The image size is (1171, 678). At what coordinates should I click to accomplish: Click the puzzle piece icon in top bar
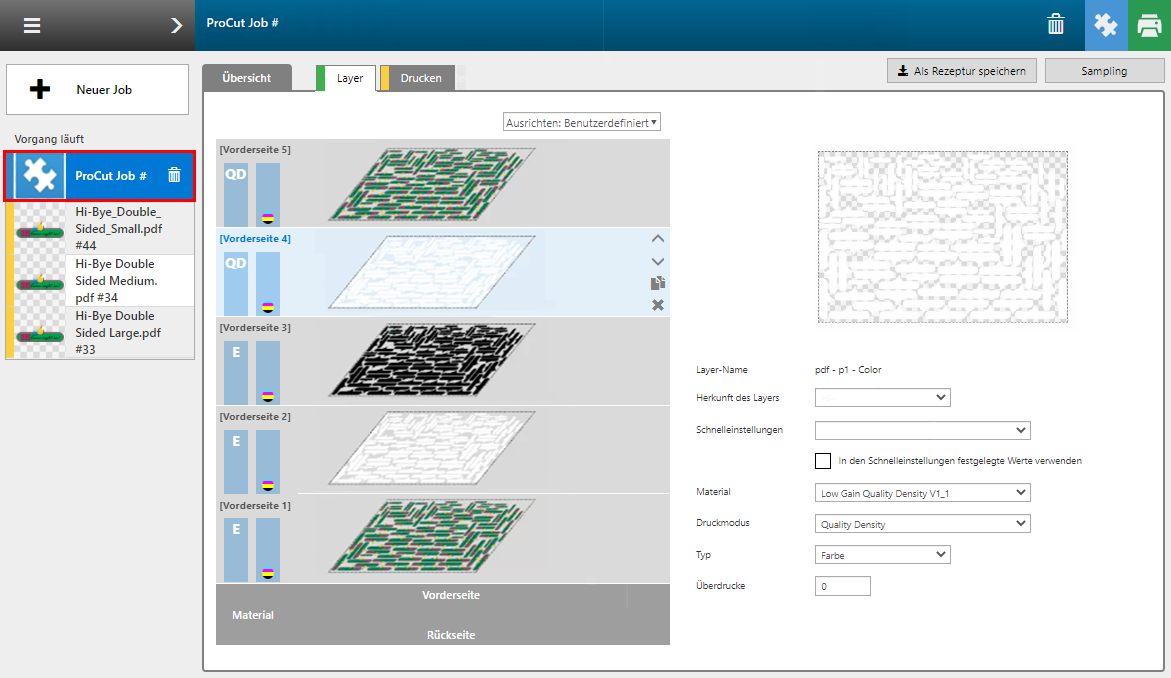[x=1106, y=25]
